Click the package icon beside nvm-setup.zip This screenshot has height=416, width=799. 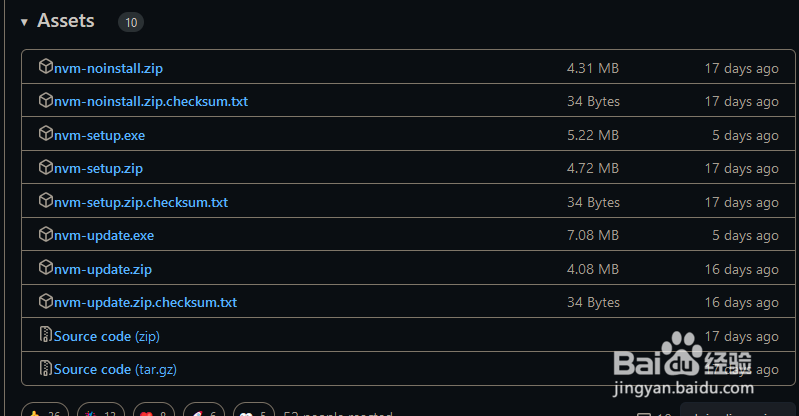point(46,167)
